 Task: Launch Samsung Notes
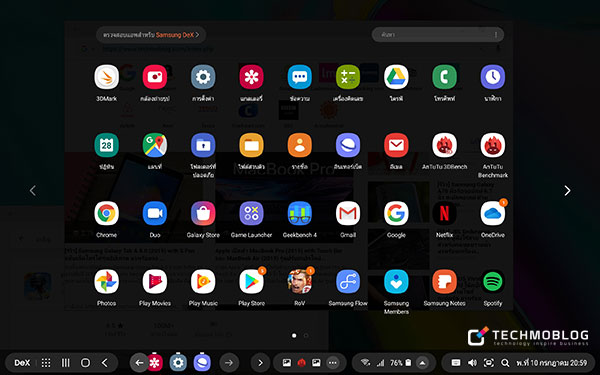click(x=444, y=281)
